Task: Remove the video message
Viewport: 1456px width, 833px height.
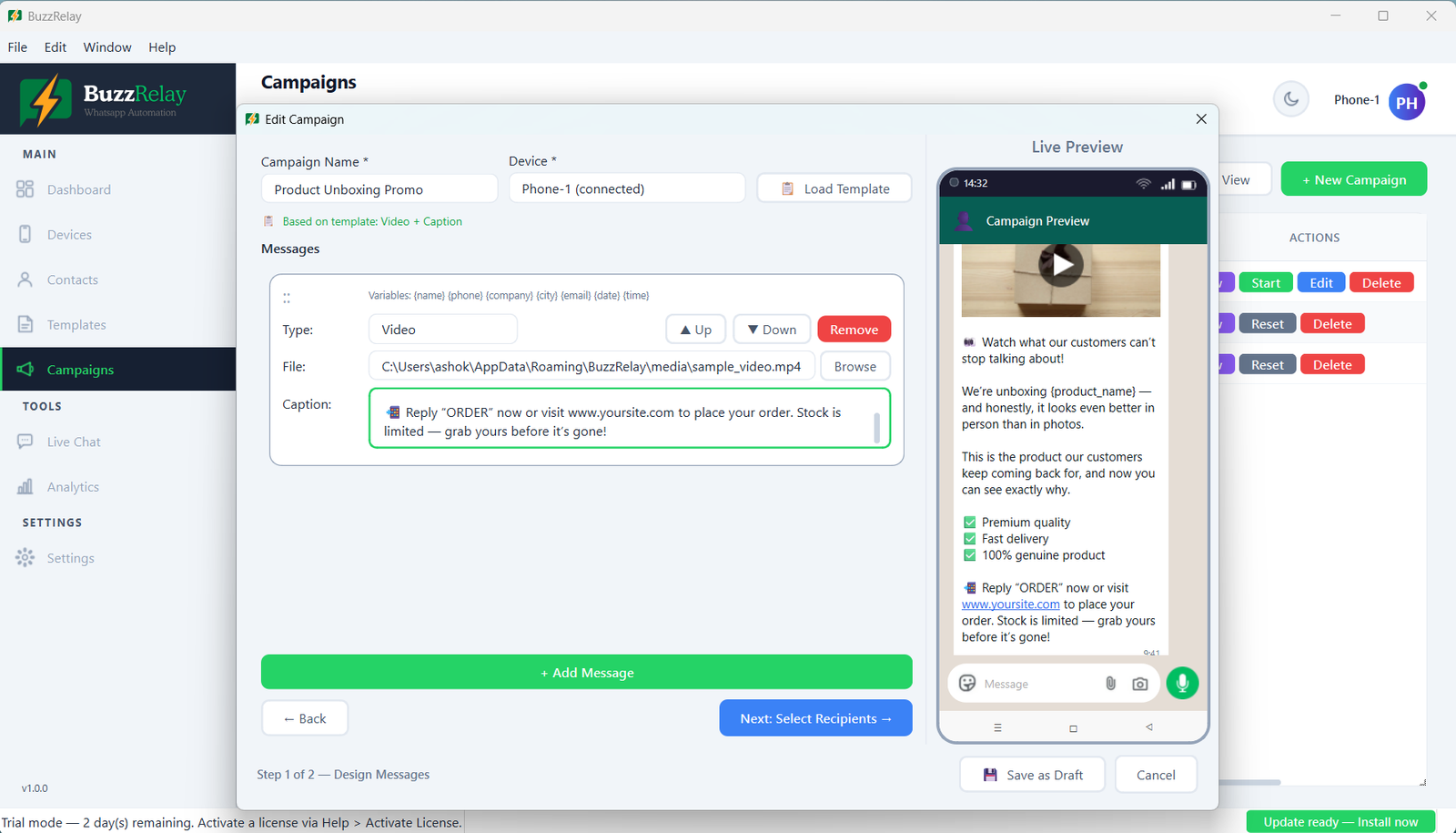Action: click(x=854, y=330)
